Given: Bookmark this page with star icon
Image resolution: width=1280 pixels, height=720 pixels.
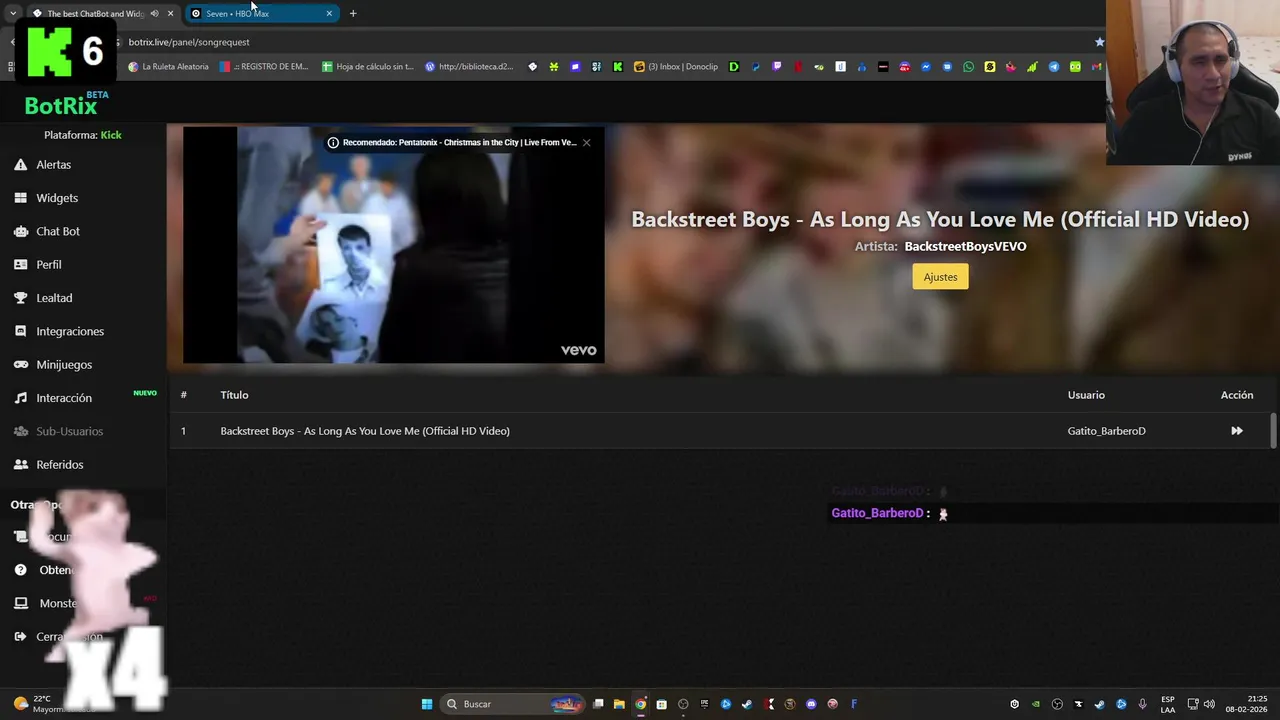Looking at the screenshot, I should (1099, 42).
